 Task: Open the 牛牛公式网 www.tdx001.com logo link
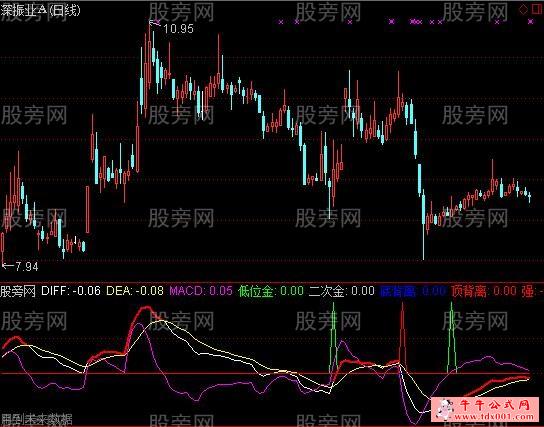(x=486, y=409)
